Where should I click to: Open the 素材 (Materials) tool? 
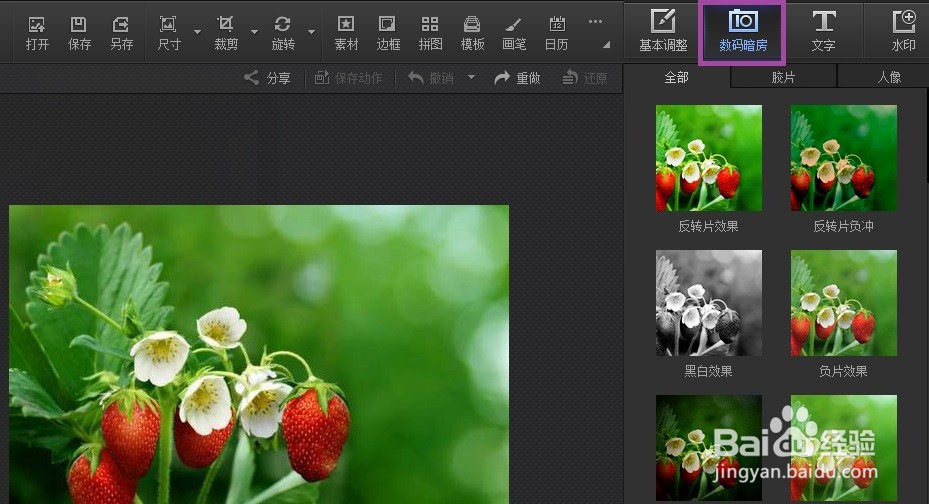(x=346, y=33)
